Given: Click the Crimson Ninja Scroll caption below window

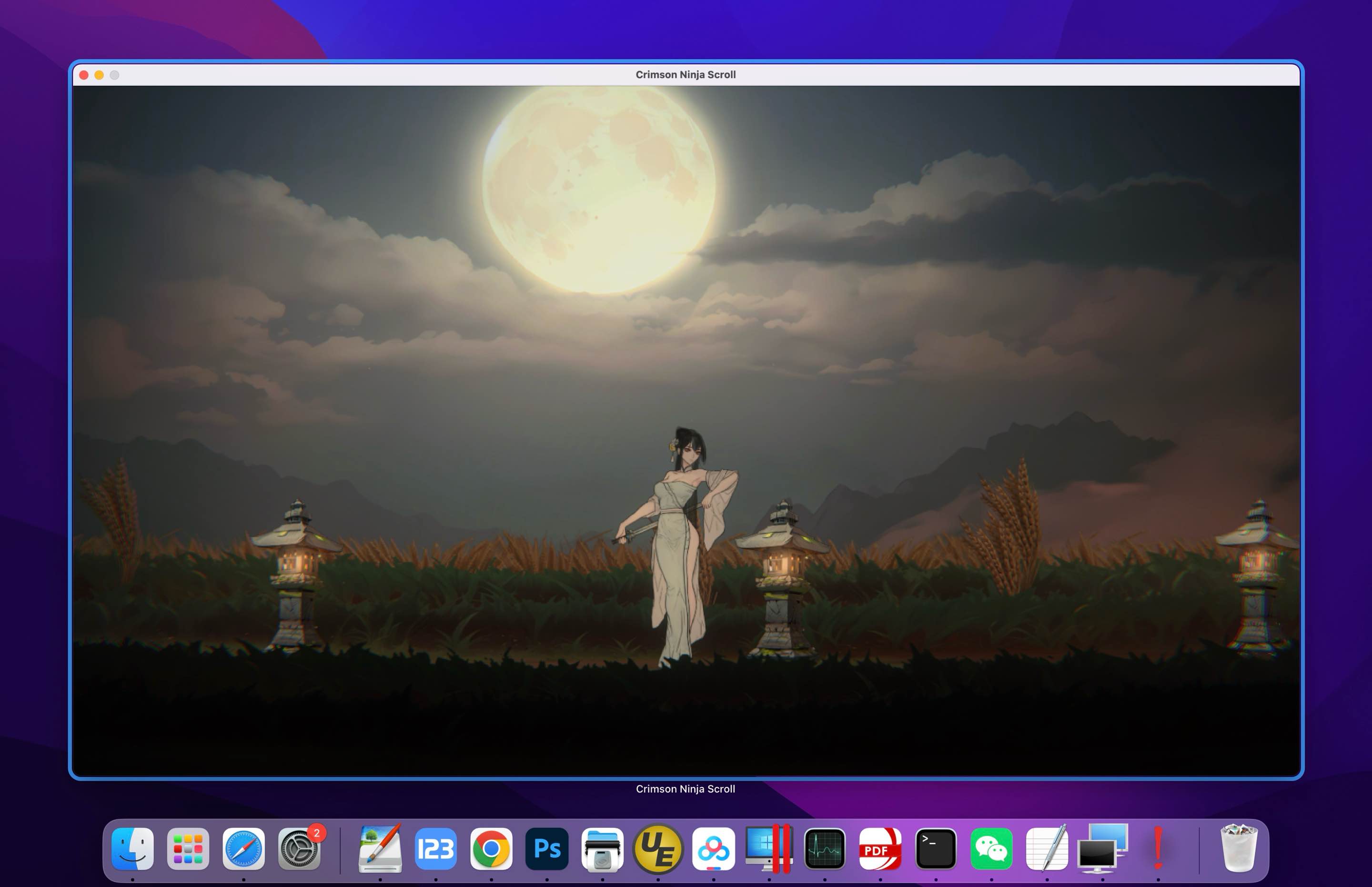Looking at the screenshot, I should tap(686, 789).
